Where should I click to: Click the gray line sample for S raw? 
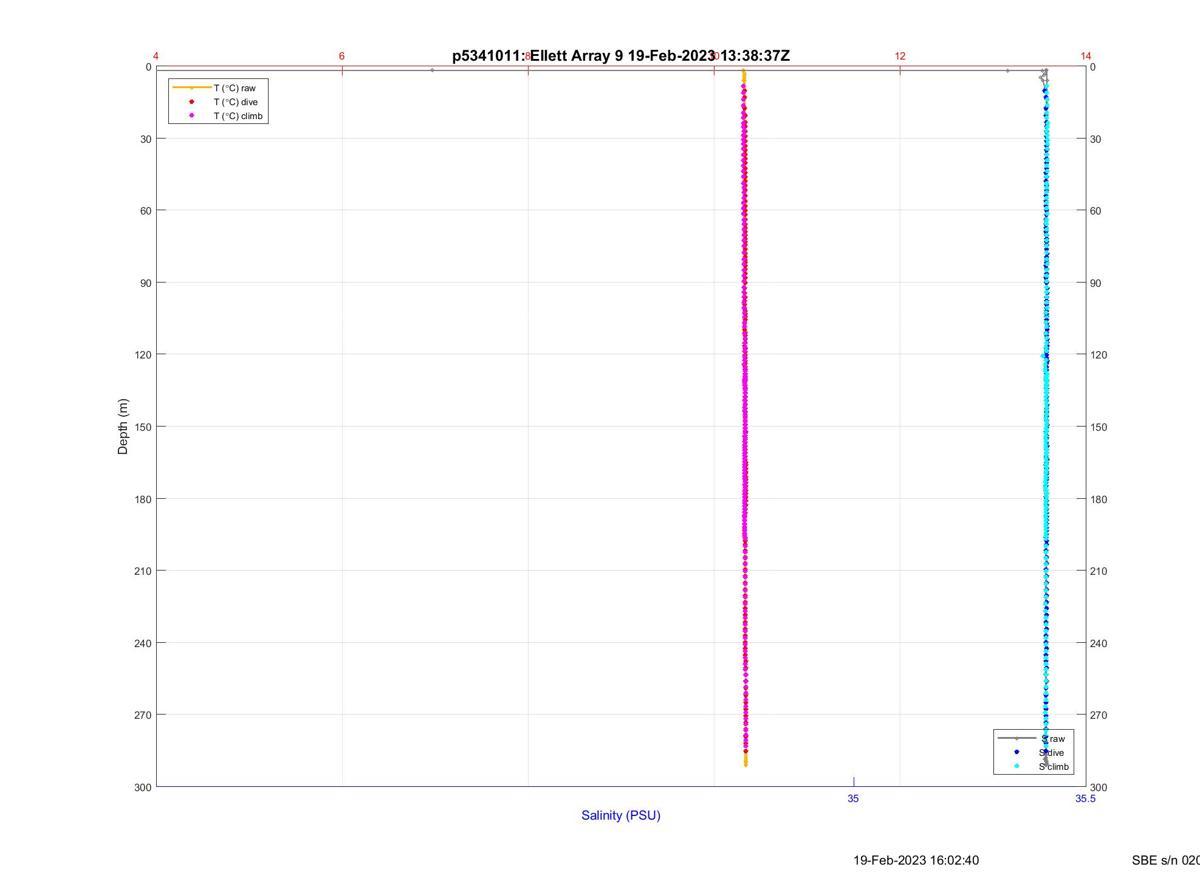pyautogui.click(x=1017, y=738)
